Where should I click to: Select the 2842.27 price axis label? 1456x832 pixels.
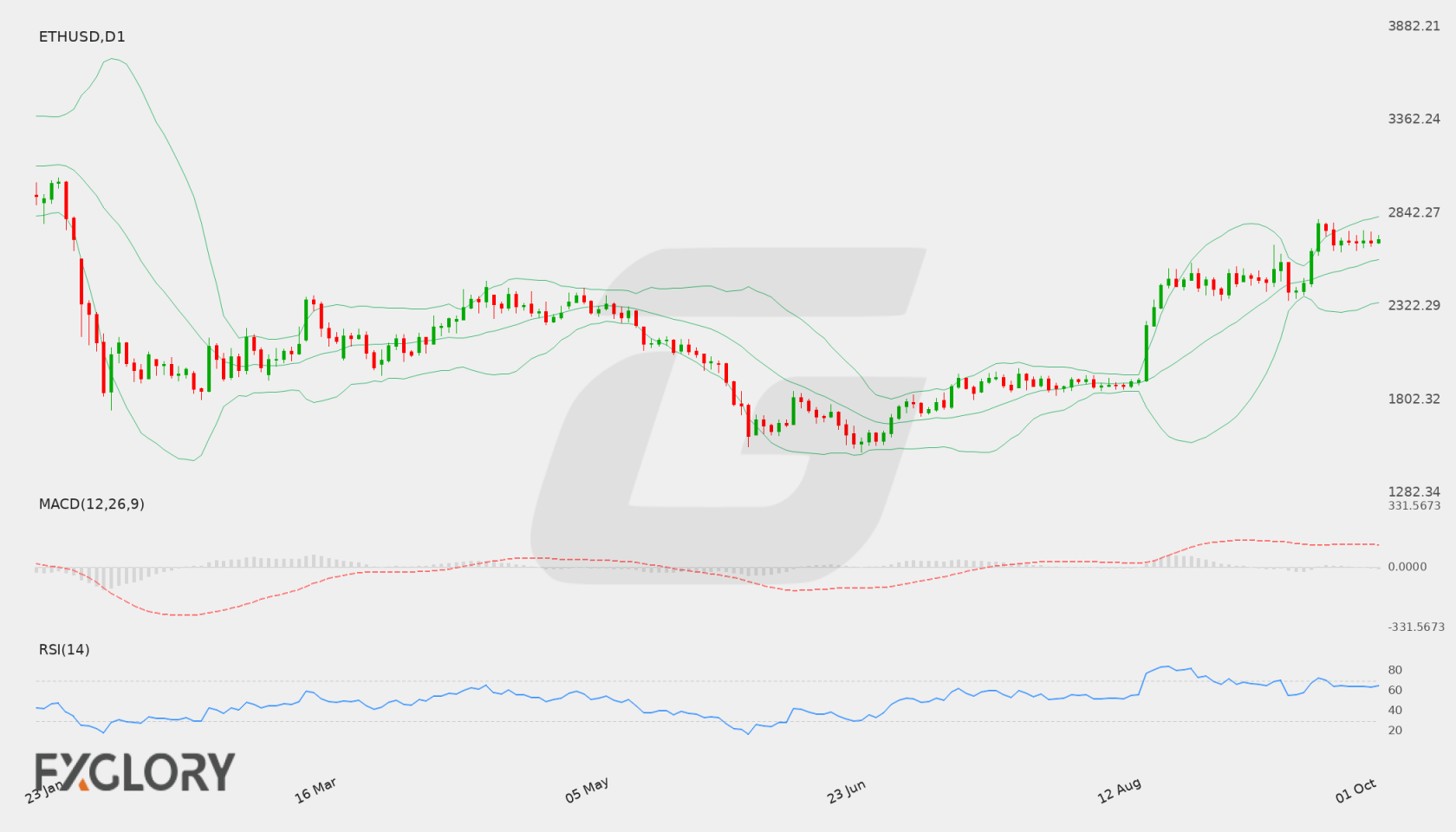tap(1414, 212)
